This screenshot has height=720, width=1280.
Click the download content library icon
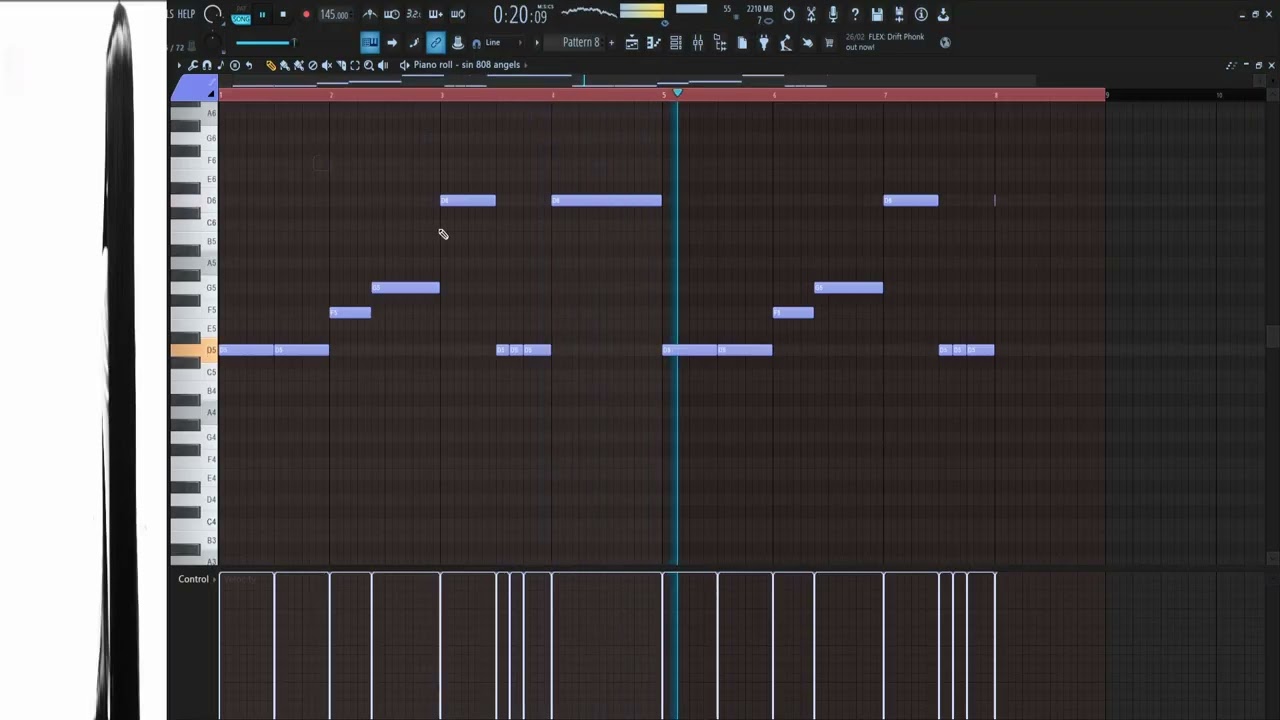[x=943, y=14]
